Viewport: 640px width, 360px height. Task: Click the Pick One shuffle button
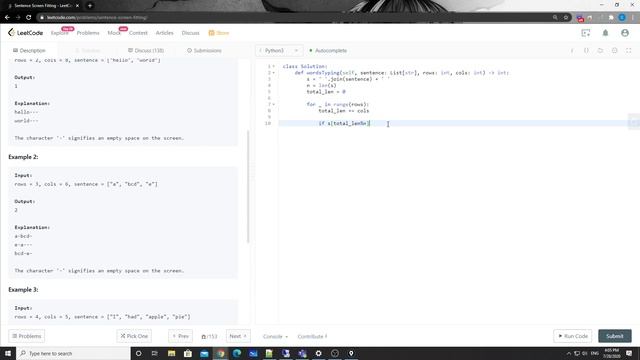click(x=134, y=336)
